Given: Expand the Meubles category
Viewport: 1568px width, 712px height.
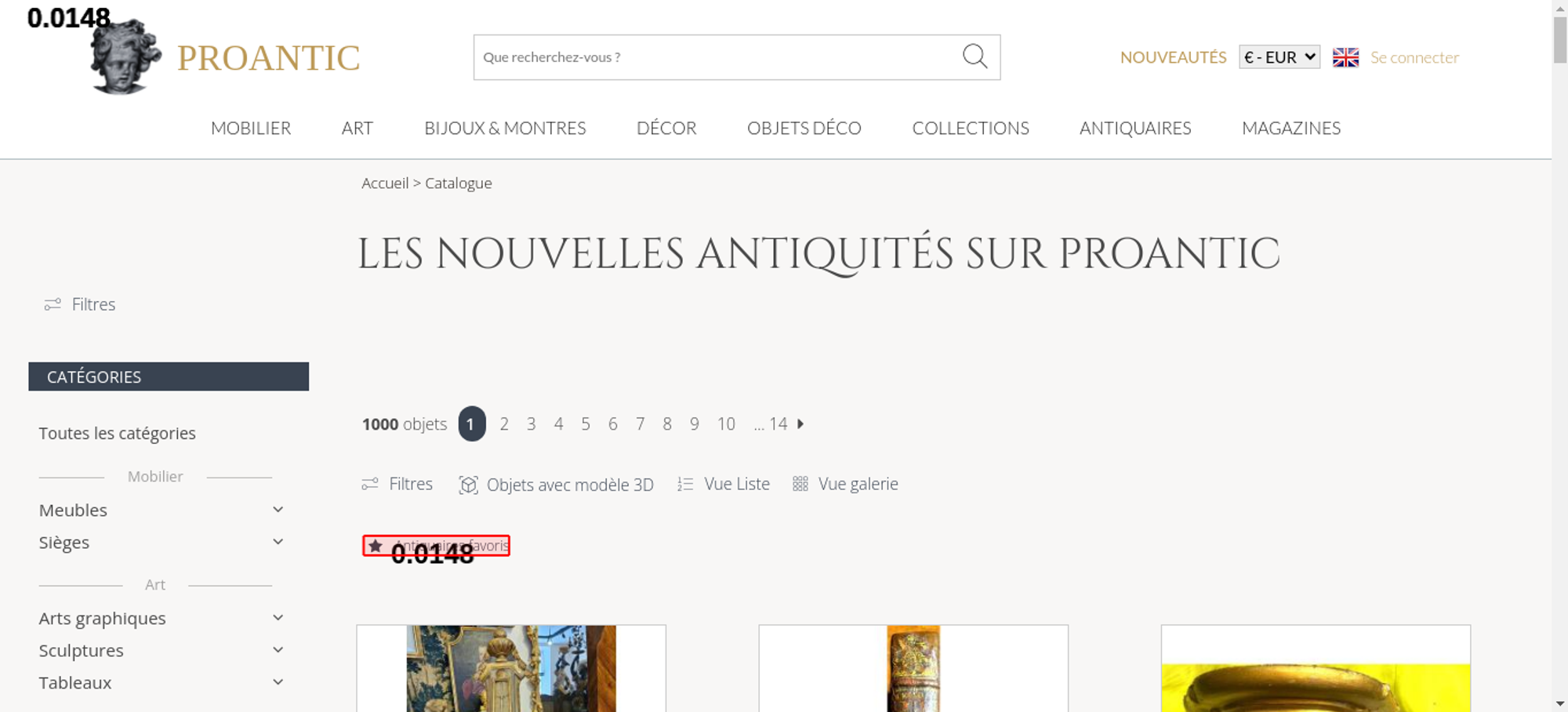Looking at the screenshot, I should tap(278, 510).
